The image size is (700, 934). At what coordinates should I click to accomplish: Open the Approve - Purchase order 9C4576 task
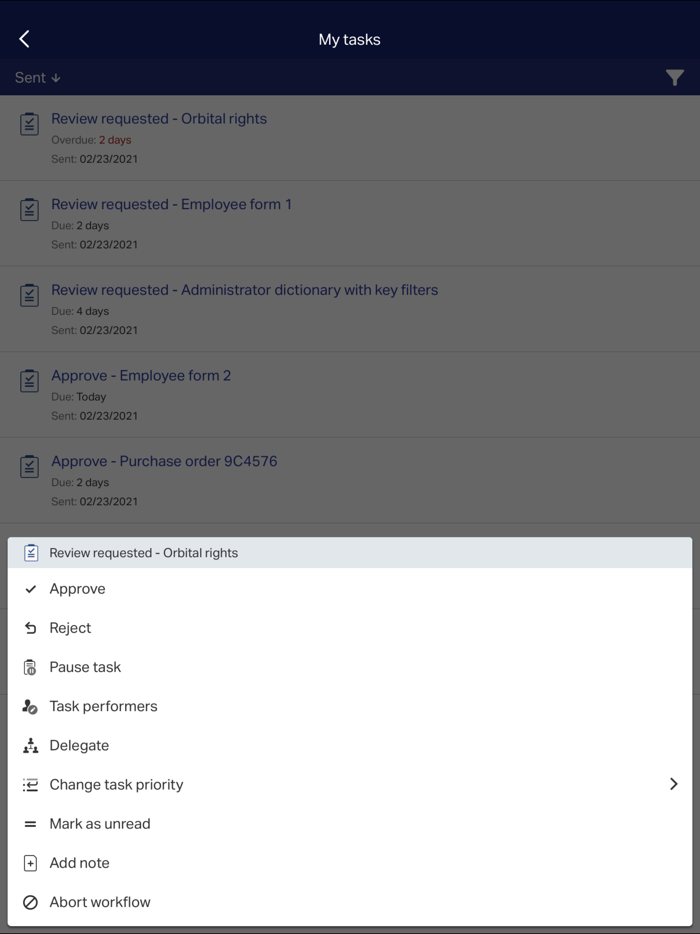click(164, 461)
